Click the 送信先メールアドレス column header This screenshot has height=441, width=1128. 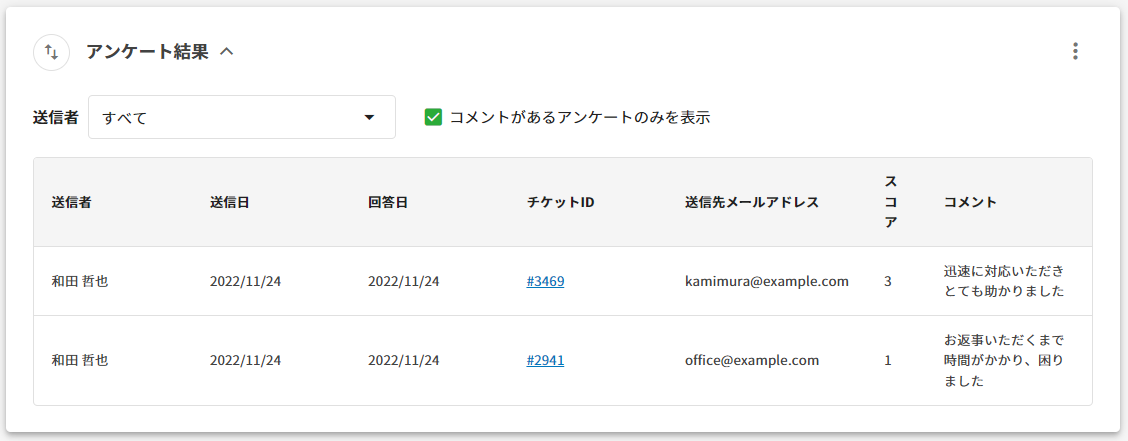(751, 202)
